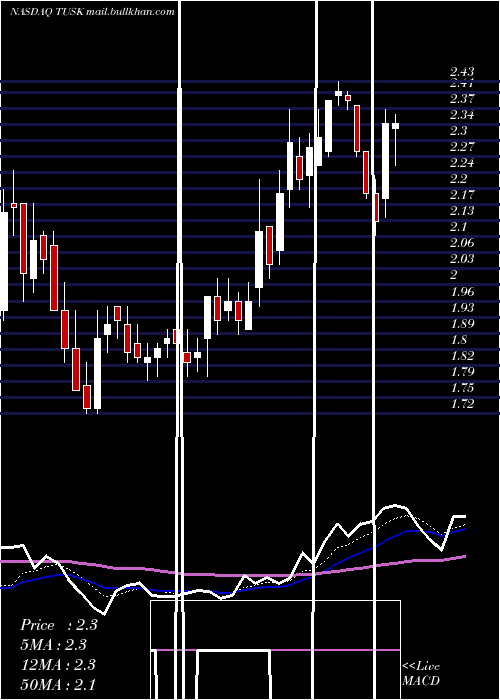Click the 2.2 price axis label
Viewport: 500px width, 700px height.
click(x=458, y=179)
